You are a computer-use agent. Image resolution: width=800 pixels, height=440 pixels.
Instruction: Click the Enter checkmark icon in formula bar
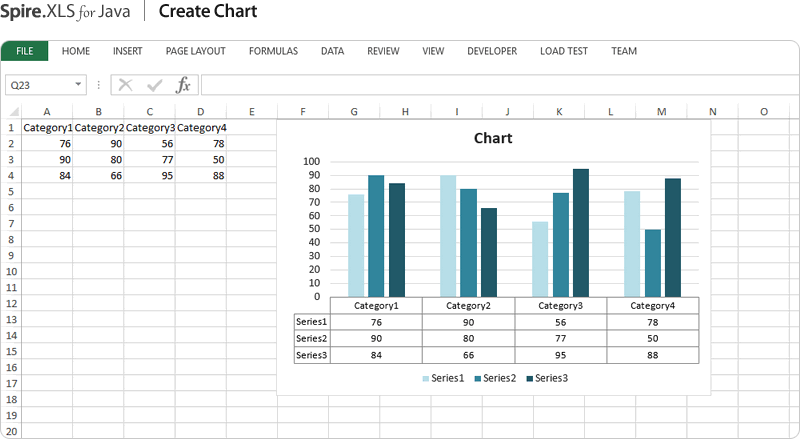point(154,85)
